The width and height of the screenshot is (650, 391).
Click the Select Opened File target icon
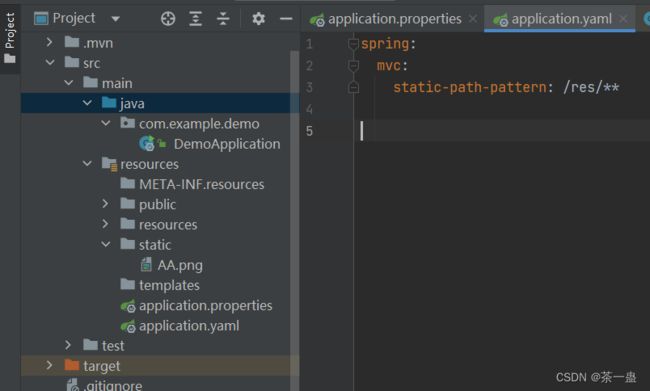tap(168, 19)
